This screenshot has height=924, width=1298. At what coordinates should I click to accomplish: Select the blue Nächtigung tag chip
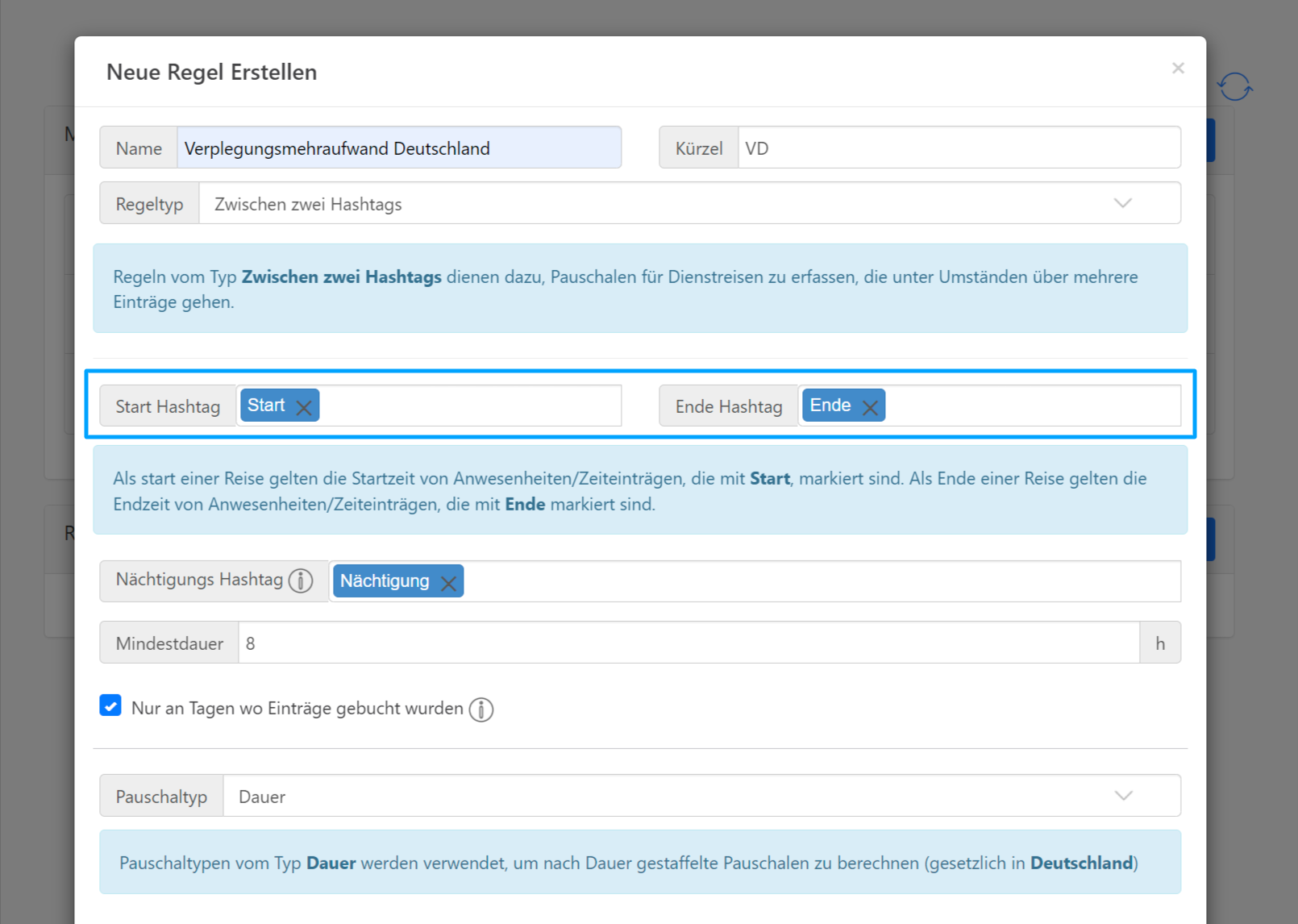tap(385, 581)
